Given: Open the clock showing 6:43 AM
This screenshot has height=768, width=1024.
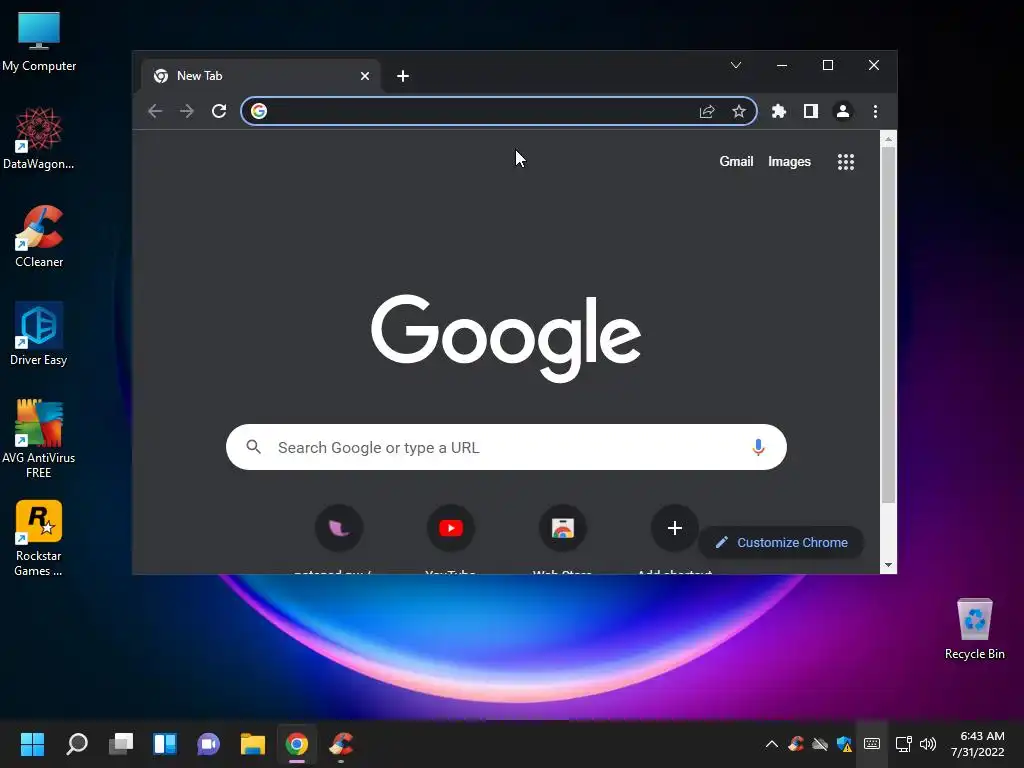Looking at the screenshot, I should point(978,744).
